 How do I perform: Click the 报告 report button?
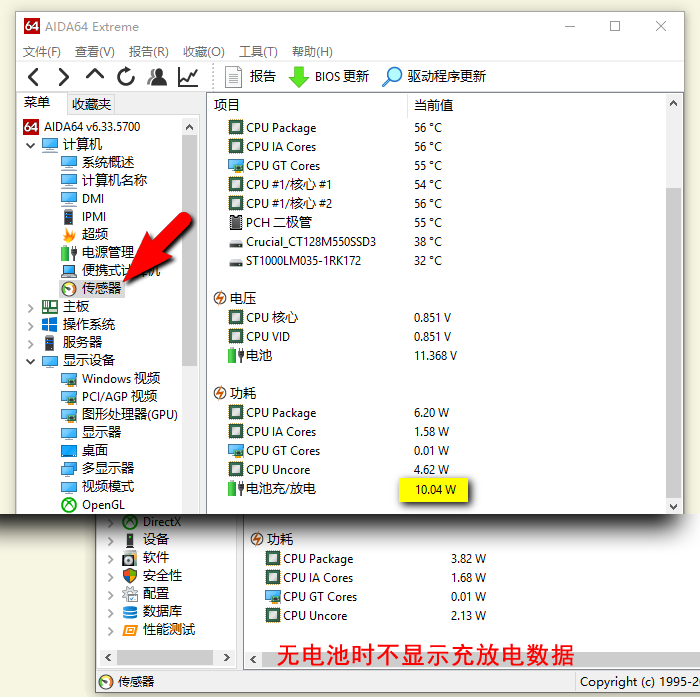[x=250, y=77]
